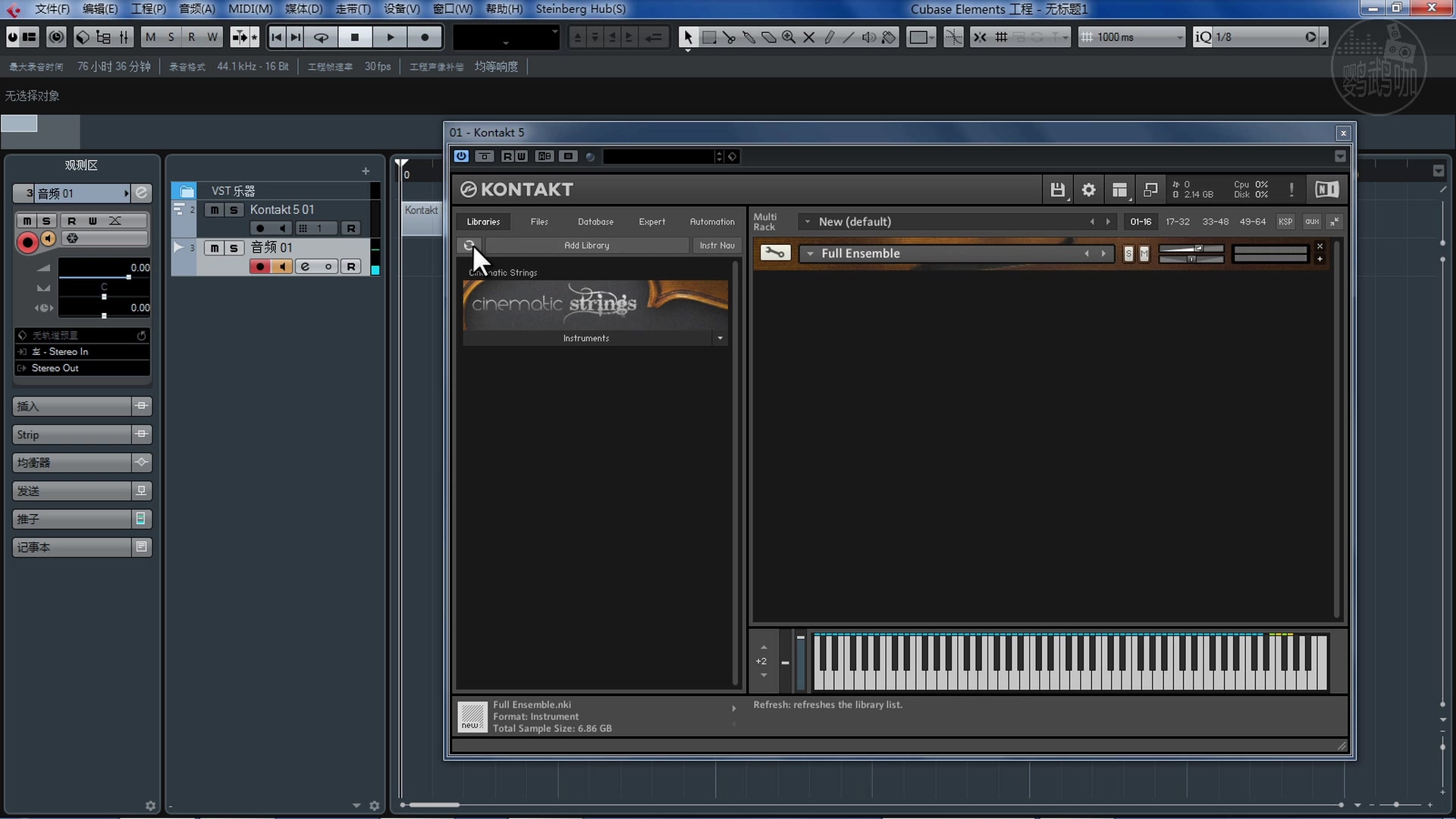Open the MIDI(M) menu
1456x819 pixels.
tap(250, 8)
